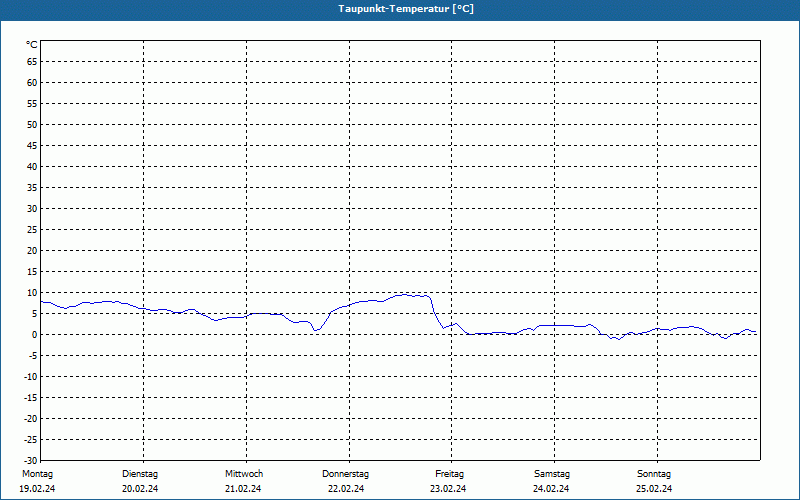Click the y-axis value '30'
Screen dimensions: 800x500
[x=32, y=209]
